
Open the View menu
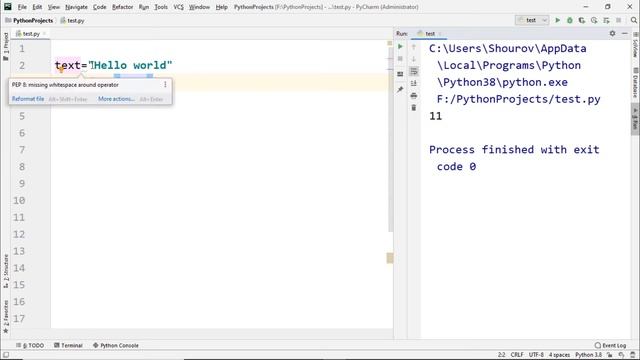tap(53, 7)
